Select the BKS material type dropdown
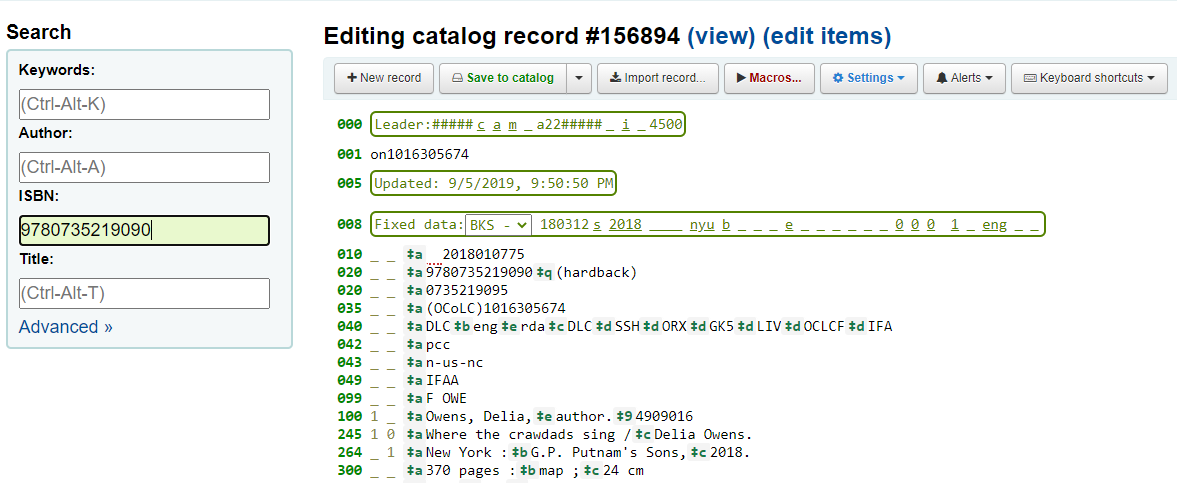The image size is (1177, 483). (499, 225)
